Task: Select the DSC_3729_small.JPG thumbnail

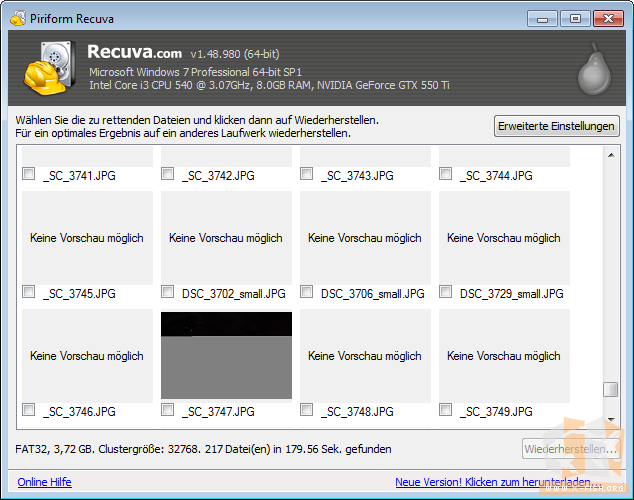Action: point(505,238)
